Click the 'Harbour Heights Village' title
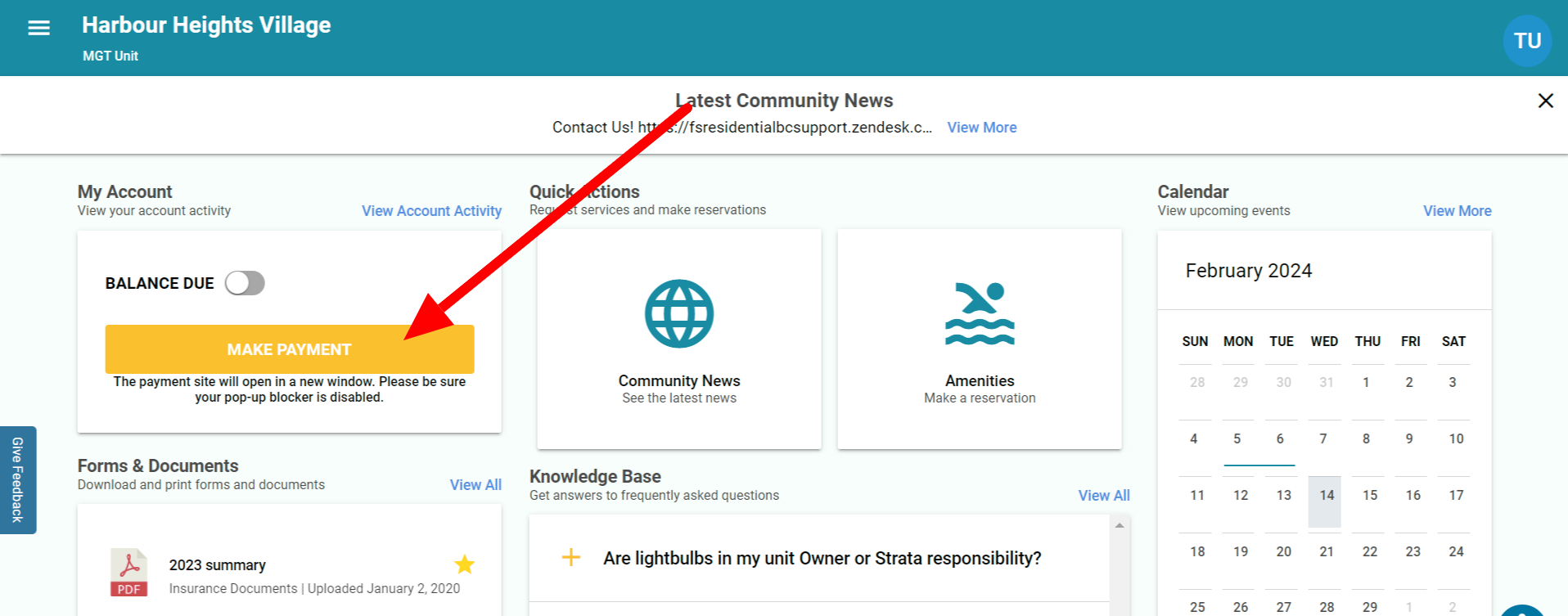Image resolution: width=1568 pixels, height=616 pixels. [x=206, y=25]
